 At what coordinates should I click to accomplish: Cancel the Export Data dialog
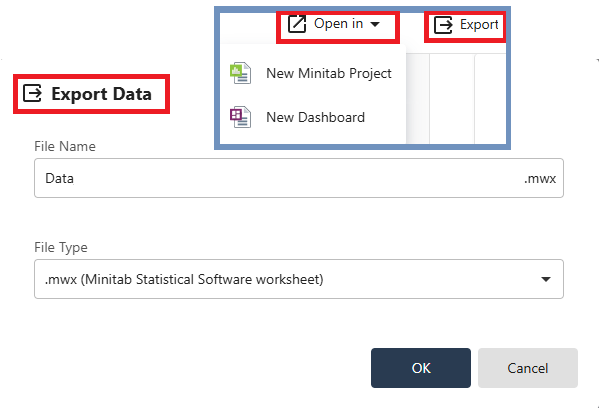528,368
